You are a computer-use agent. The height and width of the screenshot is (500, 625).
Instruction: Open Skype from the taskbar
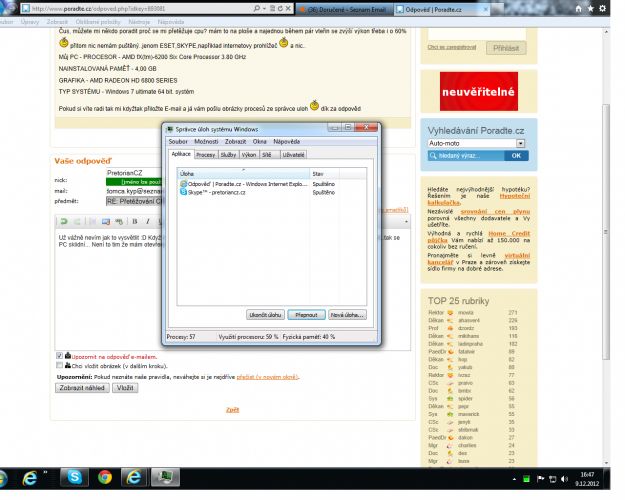[x=75, y=477]
